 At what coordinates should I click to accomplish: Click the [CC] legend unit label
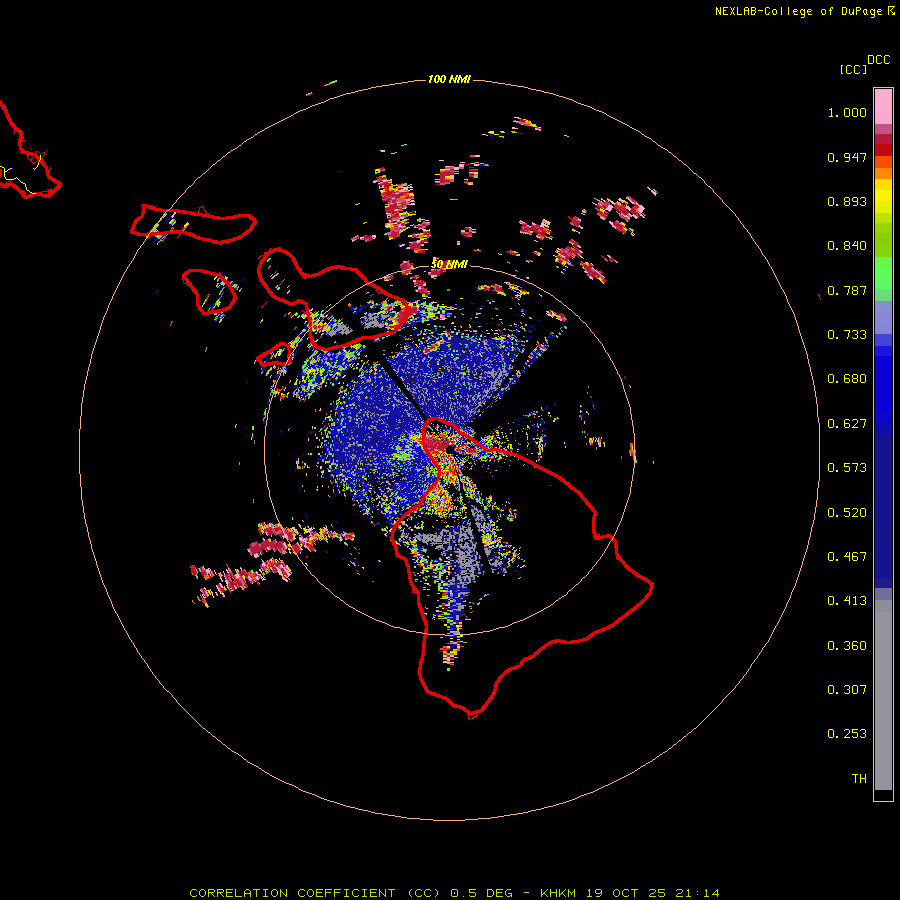click(x=854, y=69)
